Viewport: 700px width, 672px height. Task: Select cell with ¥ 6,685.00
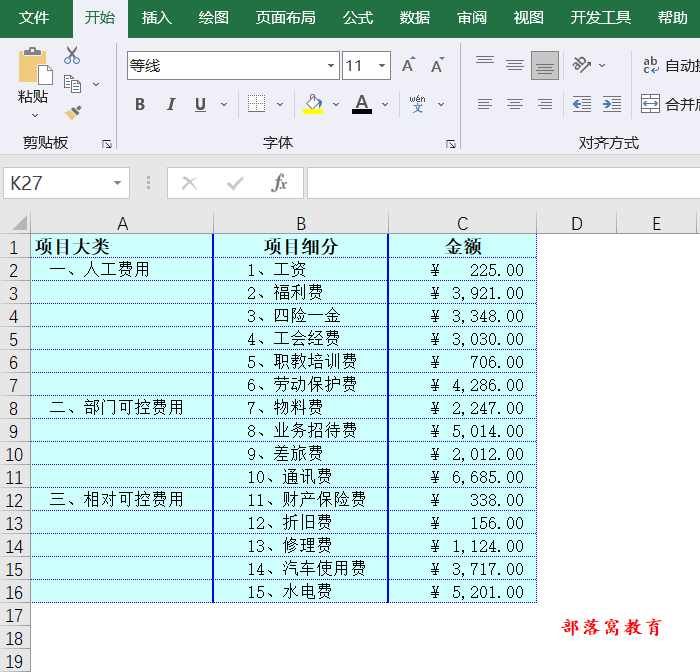(x=462, y=477)
